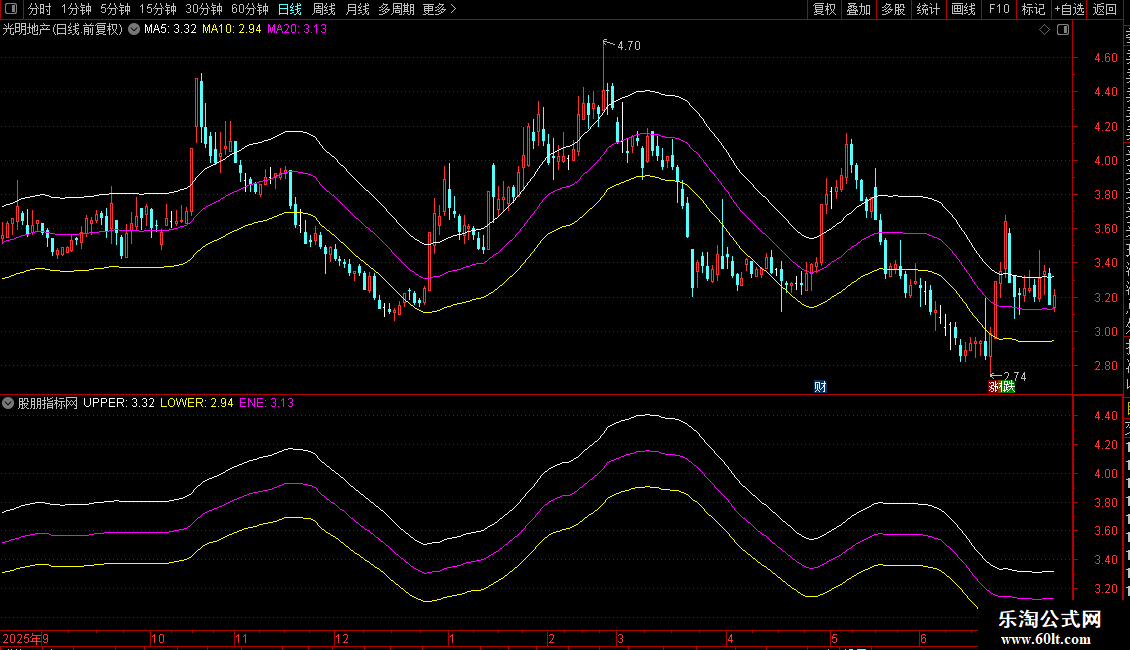Click the MA5: 3.32 label

point(170,29)
